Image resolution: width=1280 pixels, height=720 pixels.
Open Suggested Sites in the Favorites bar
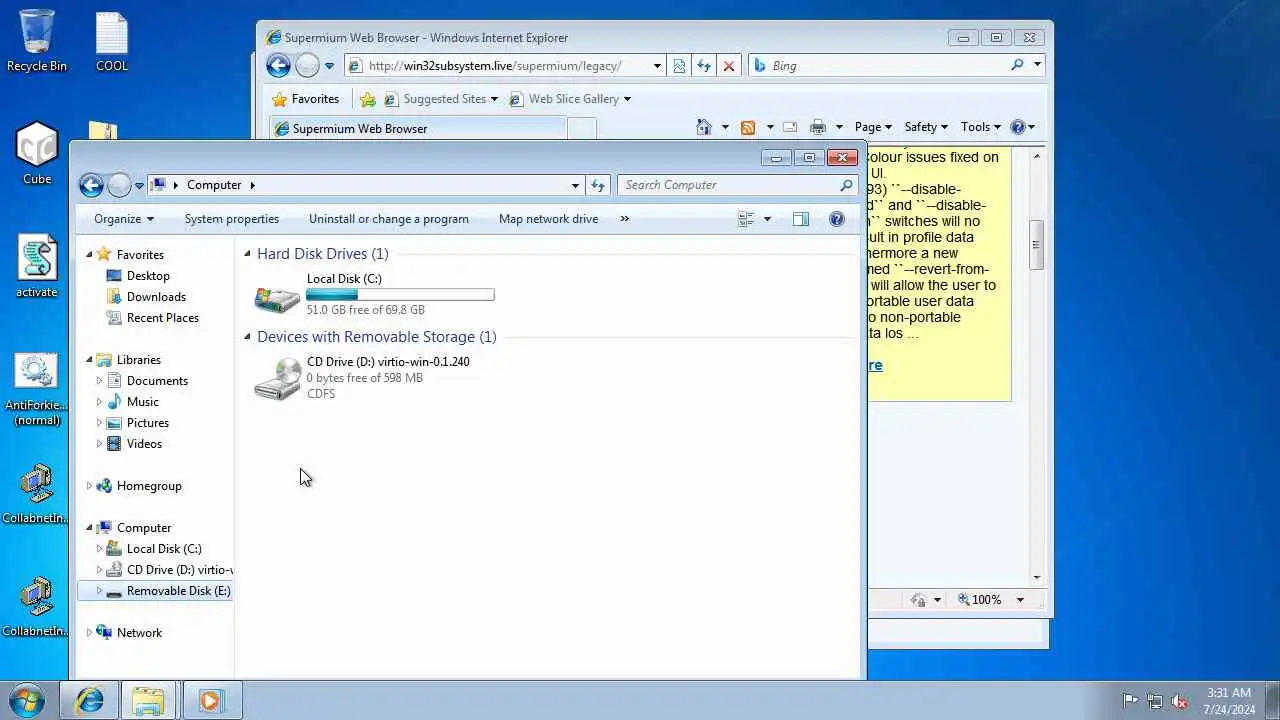click(441, 99)
